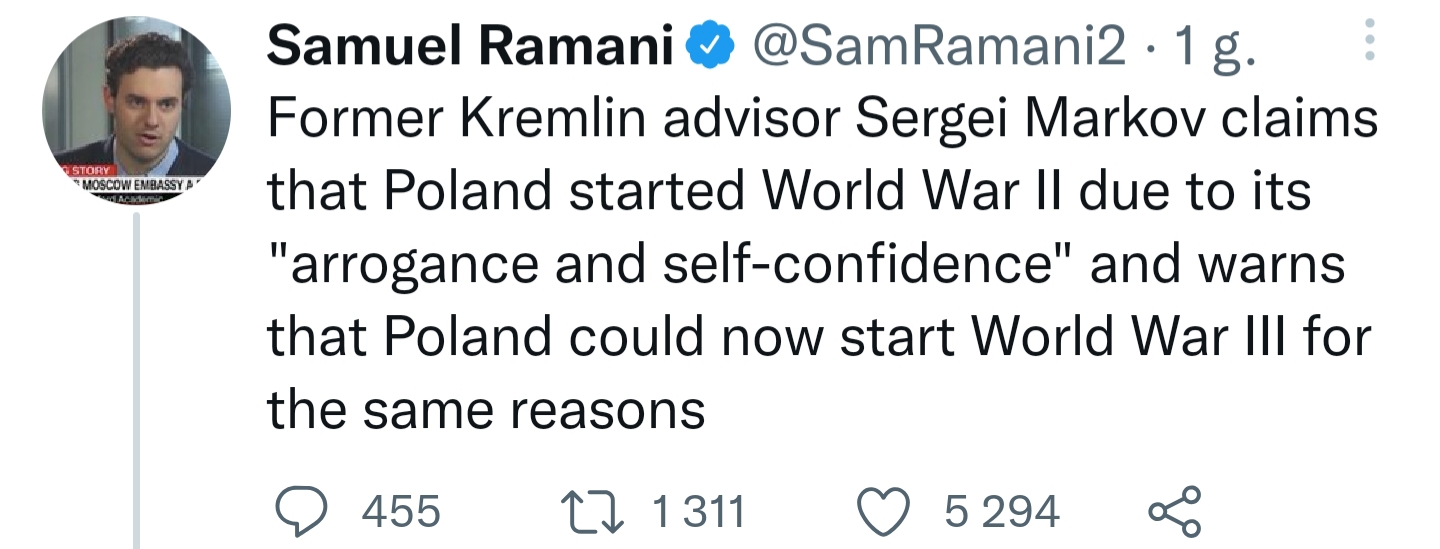
Task: Click the last line "the same reasons"
Action: 486,410
